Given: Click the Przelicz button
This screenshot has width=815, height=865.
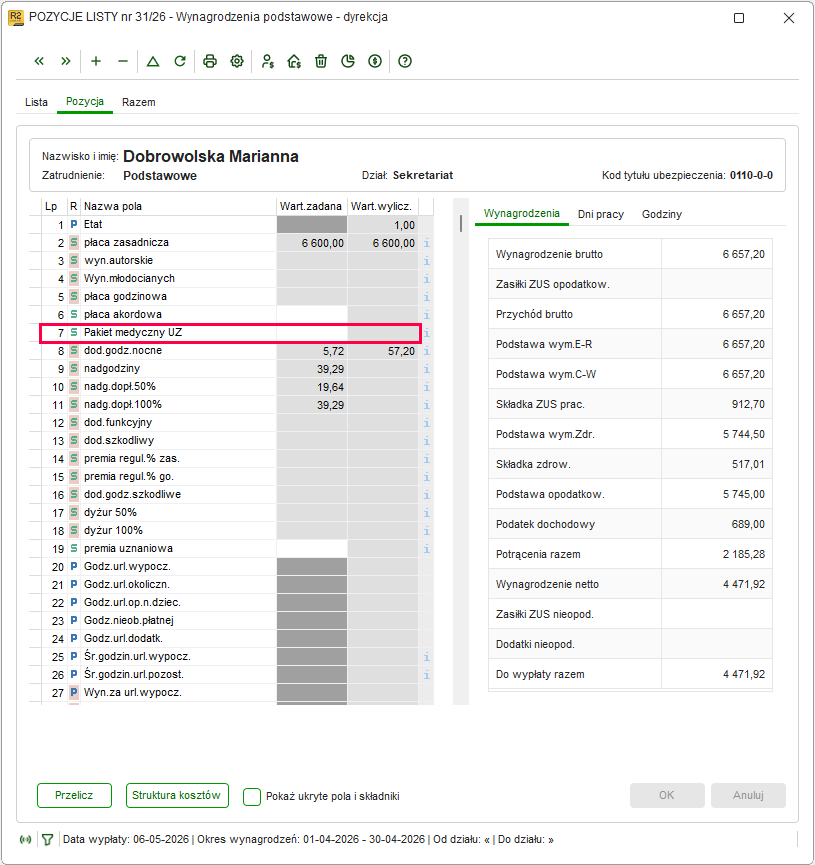Looking at the screenshot, I should (x=74, y=795).
